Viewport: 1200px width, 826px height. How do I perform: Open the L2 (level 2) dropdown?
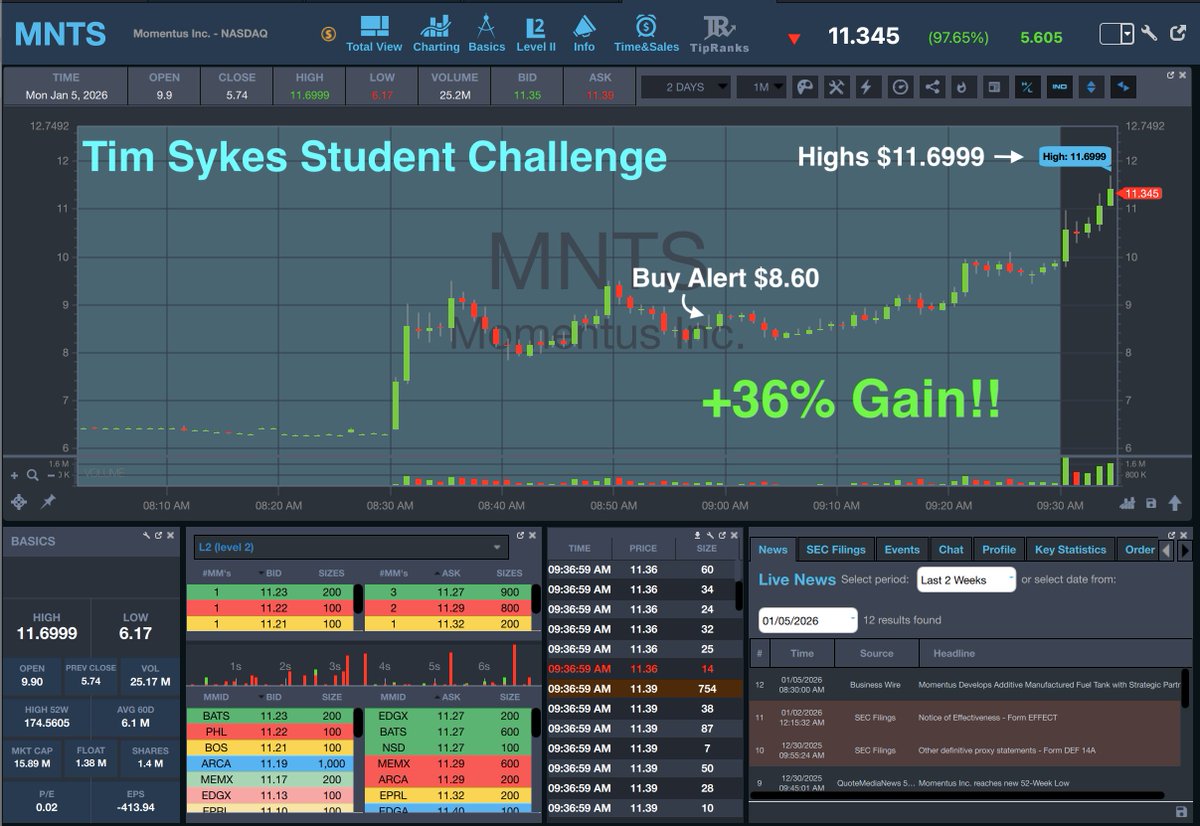point(351,547)
